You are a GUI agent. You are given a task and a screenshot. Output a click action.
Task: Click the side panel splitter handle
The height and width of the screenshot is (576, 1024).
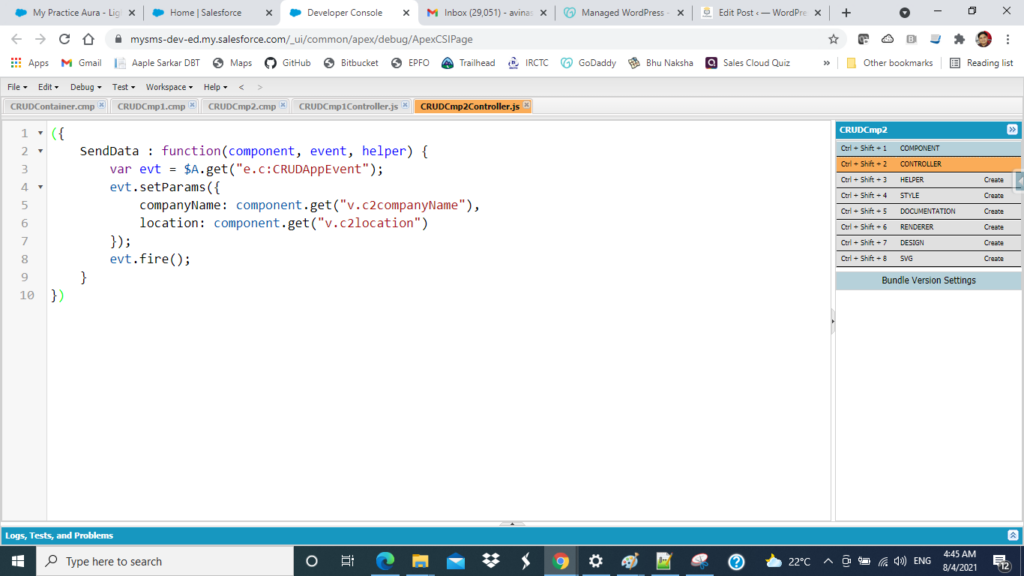(x=833, y=321)
